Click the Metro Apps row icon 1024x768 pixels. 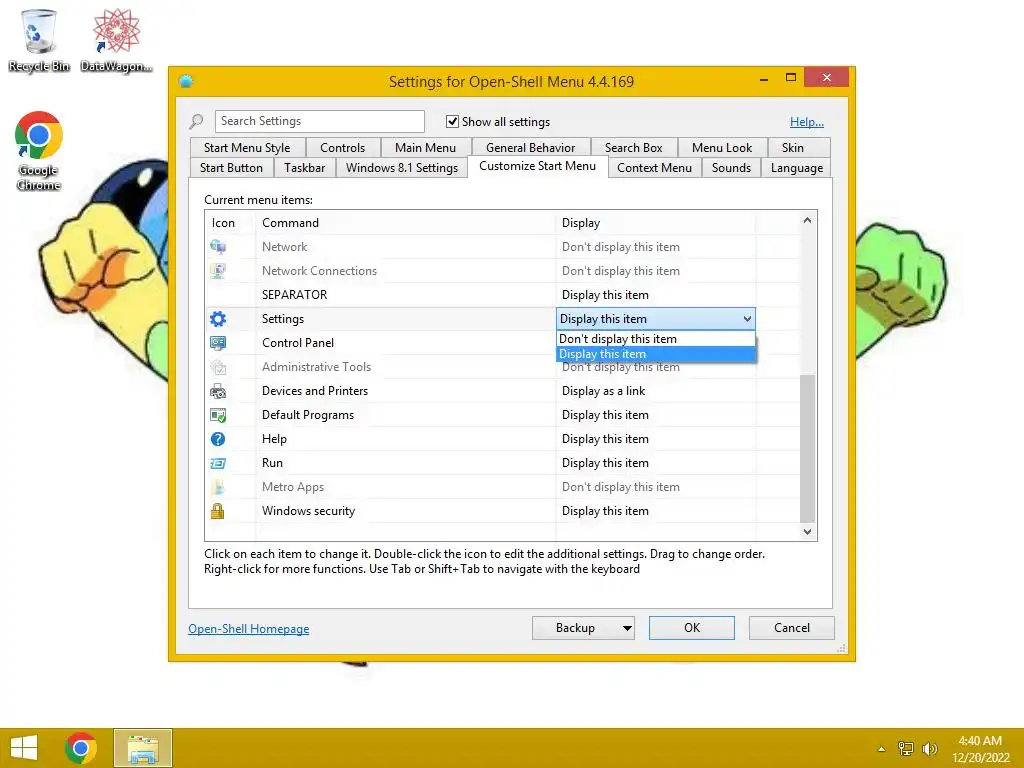tap(217, 487)
